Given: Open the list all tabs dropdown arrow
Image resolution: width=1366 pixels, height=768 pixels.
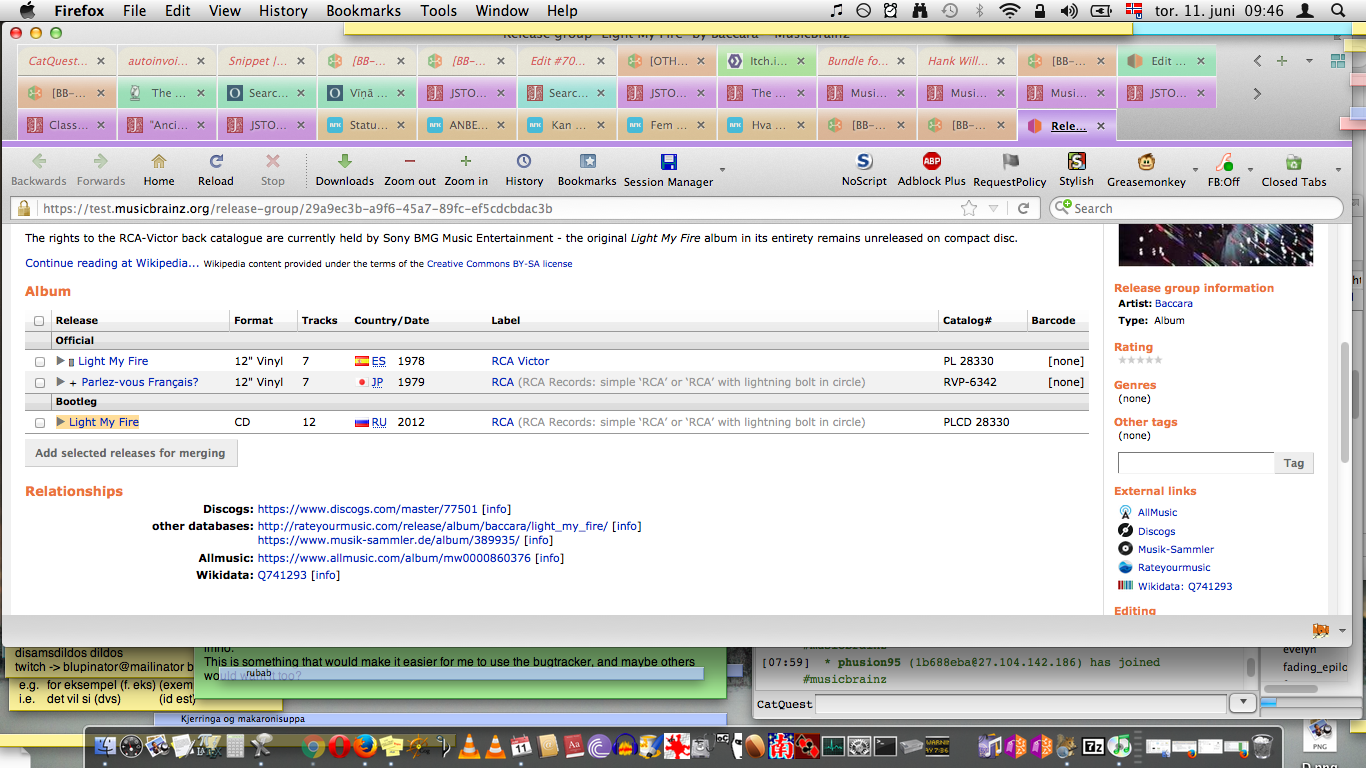Looking at the screenshot, I should (x=1309, y=61).
